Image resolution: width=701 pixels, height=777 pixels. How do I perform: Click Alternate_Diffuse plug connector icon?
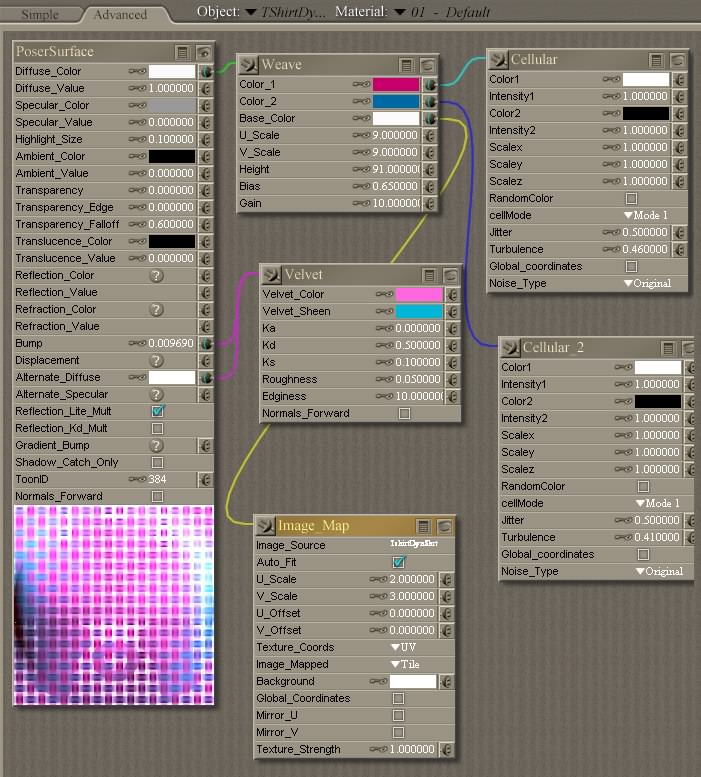(206, 378)
